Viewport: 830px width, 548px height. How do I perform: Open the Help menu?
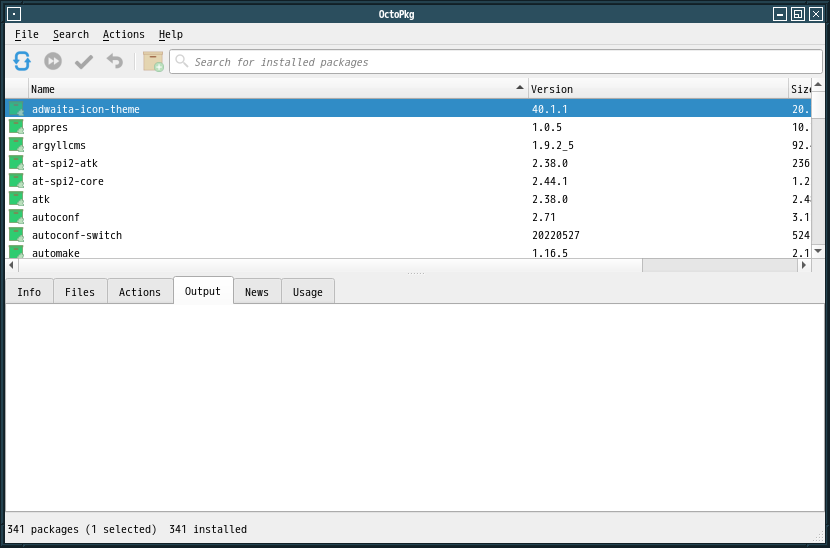170,34
